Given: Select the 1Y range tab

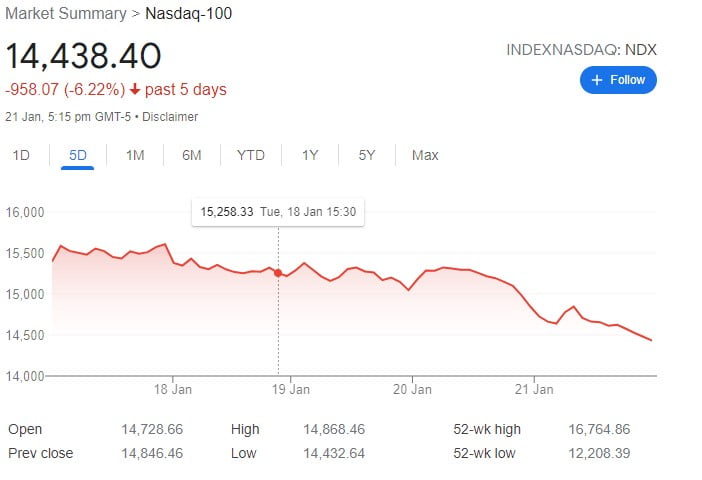Looking at the screenshot, I should point(310,155).
